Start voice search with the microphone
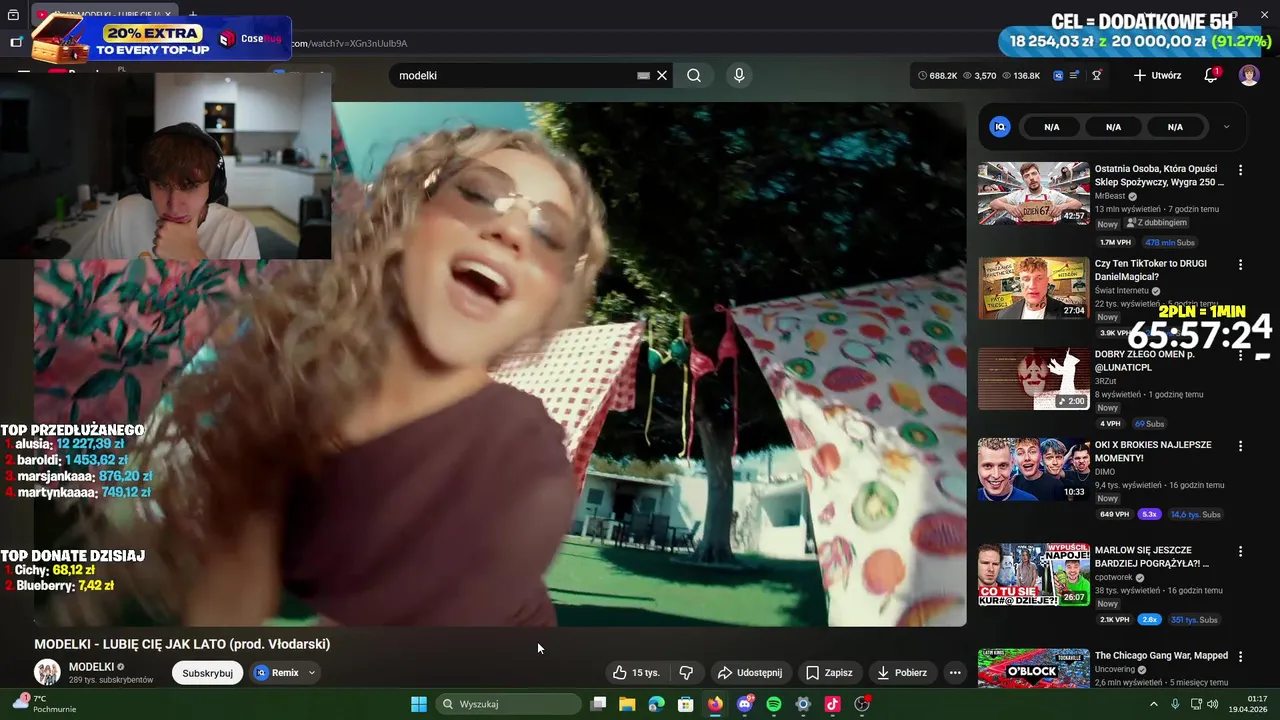The height and width of the screenshot is (720, 1280). 739,75
